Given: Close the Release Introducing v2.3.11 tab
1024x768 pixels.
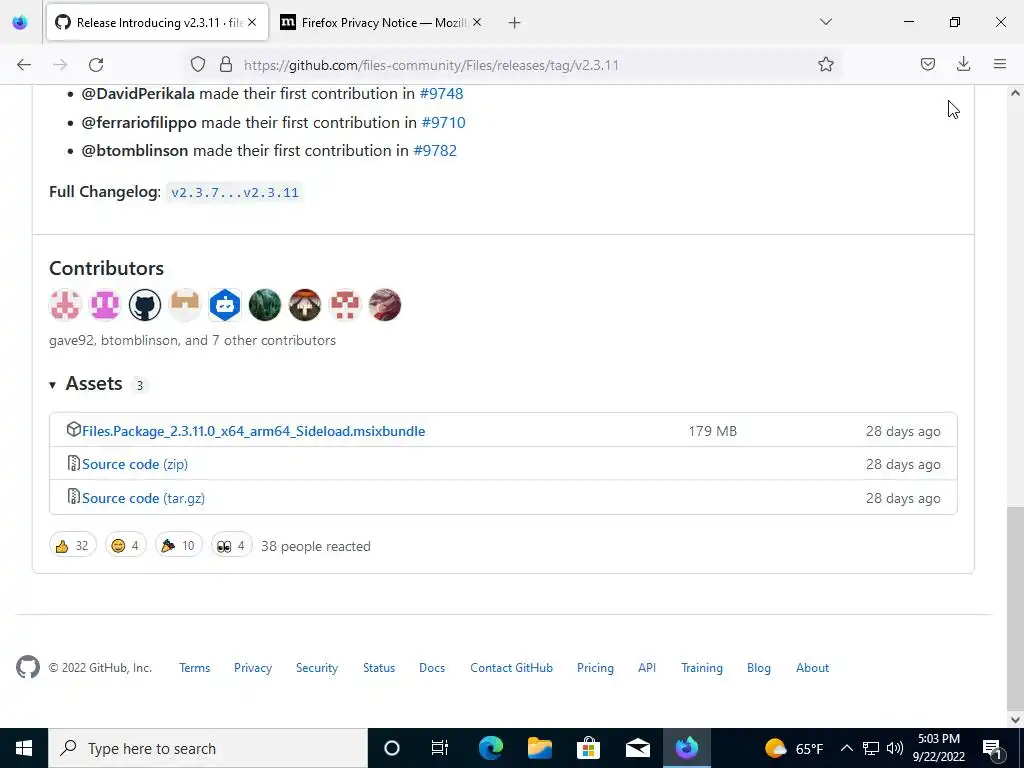Looking at the screenshot, I should [x=252, y=23].
